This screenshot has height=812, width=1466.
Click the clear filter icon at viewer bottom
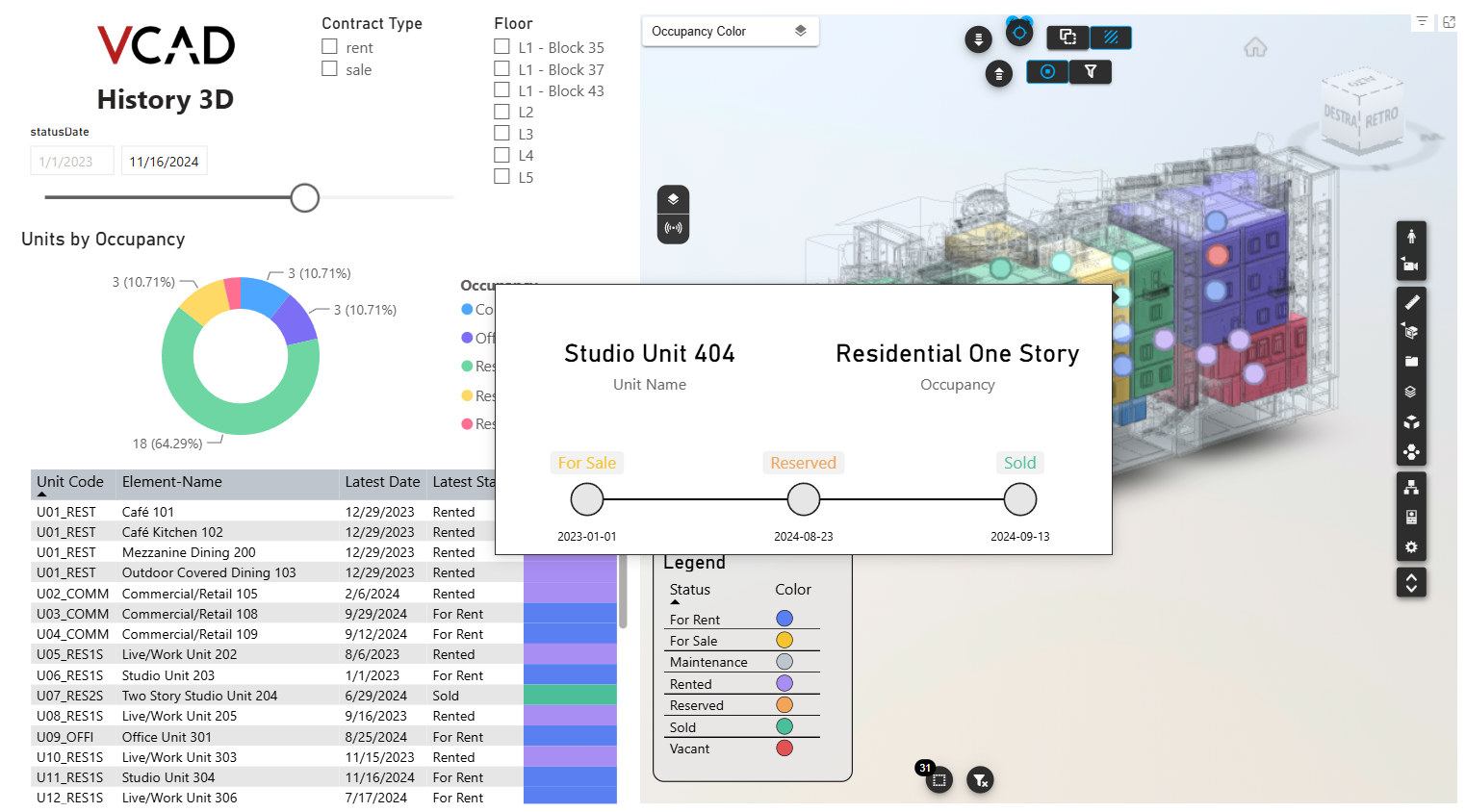[x=980, y=779]
